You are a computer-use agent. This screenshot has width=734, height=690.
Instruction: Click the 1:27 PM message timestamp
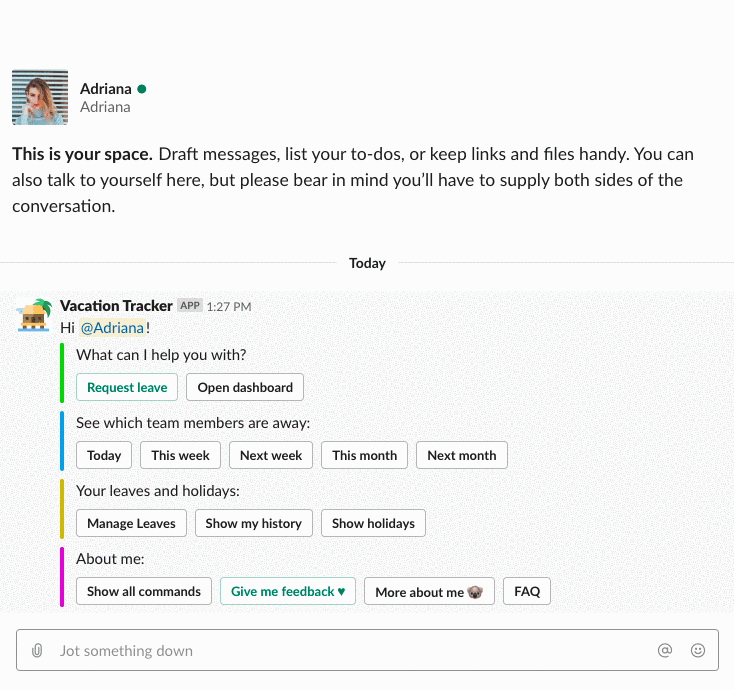coord(229,307)
